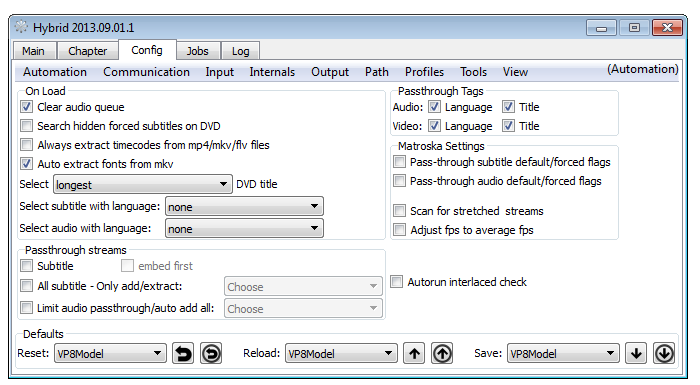
Task: Open the Reset VP8Model dropdown
Action: (x=110, y=354)
